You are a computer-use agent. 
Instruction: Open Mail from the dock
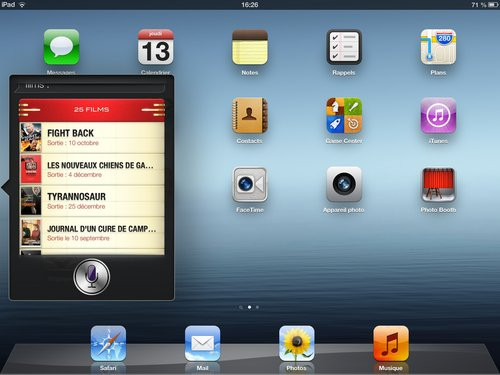pos(203,344)
